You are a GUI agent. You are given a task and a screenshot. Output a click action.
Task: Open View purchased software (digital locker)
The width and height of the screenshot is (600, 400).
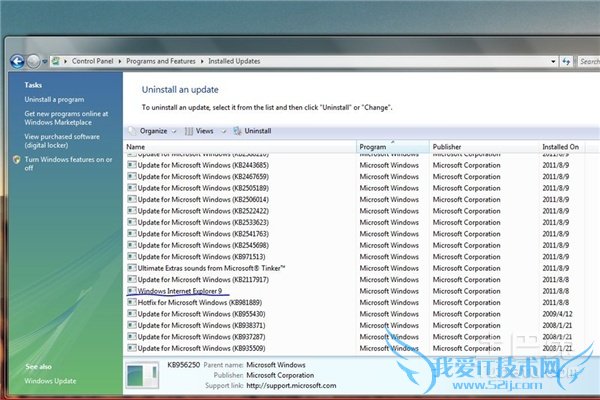tap(62, 141)
